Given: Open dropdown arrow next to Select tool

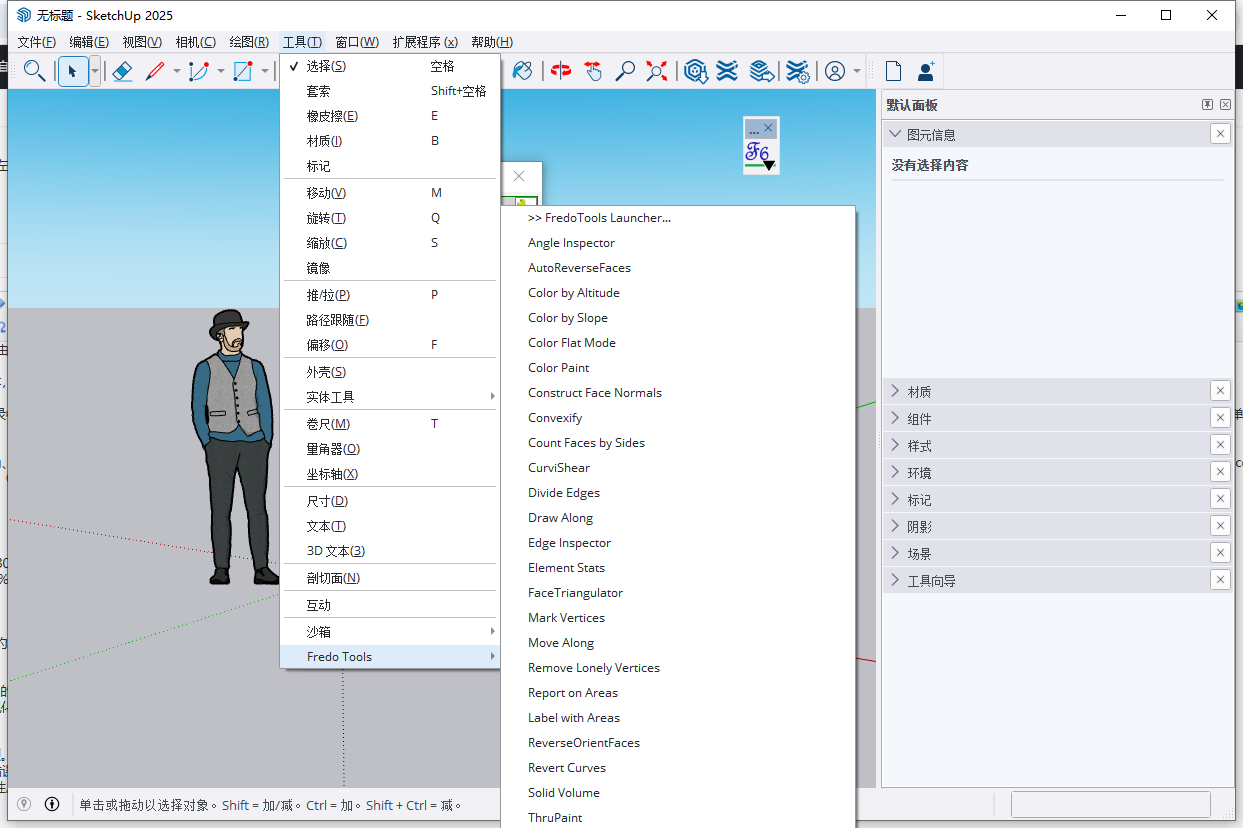Looking at the screenshot, I should pyautogui.click(x=95, y=71).
